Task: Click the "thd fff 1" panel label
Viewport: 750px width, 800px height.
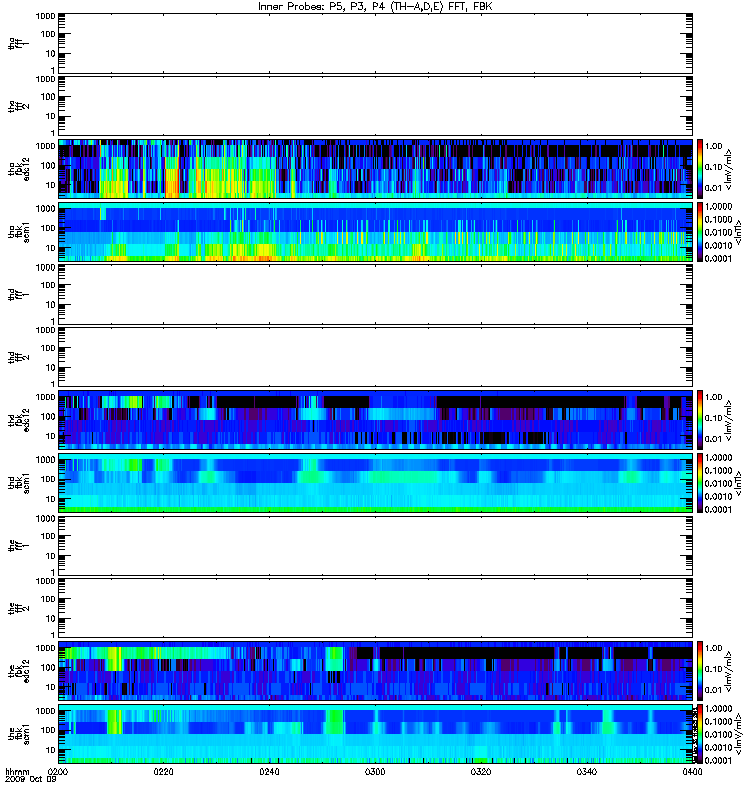Action: 19,294
